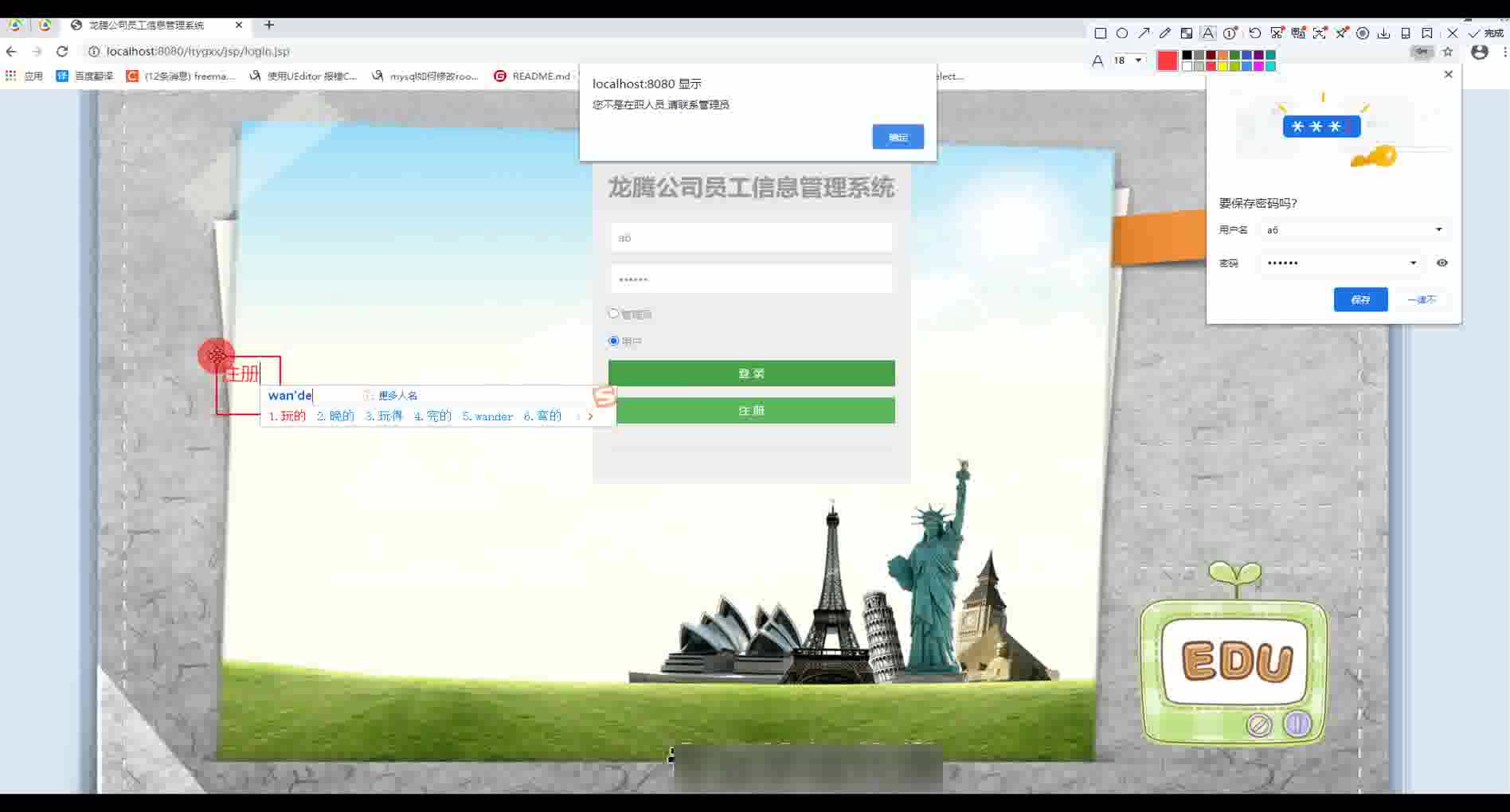Pick the yellow color swatch
This screenshot has height=812, width=1510.
pyautogui.click(x=1222, y=66)
